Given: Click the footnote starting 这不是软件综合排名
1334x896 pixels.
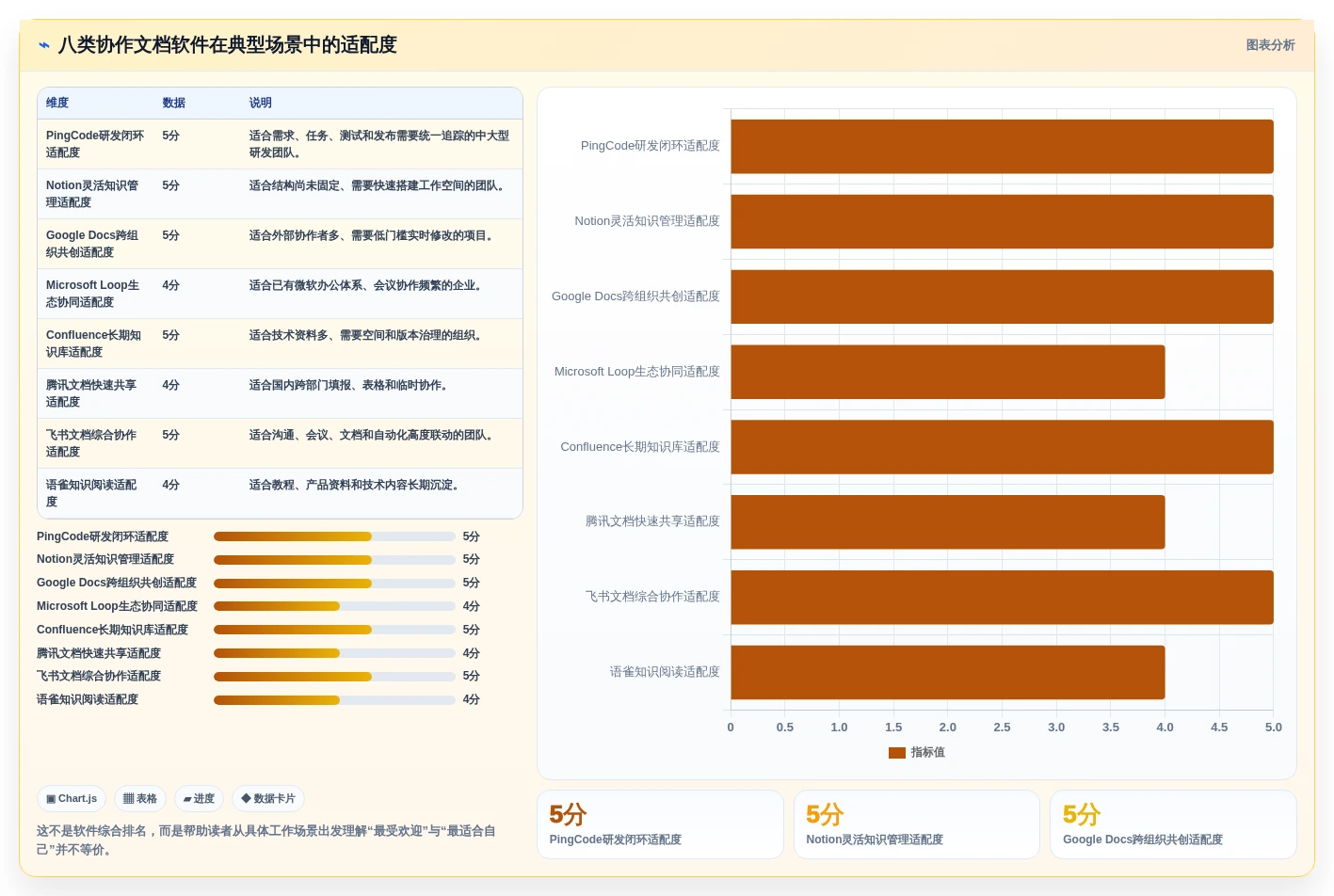Looking at the screenshot, I should [x=266, y=840].
